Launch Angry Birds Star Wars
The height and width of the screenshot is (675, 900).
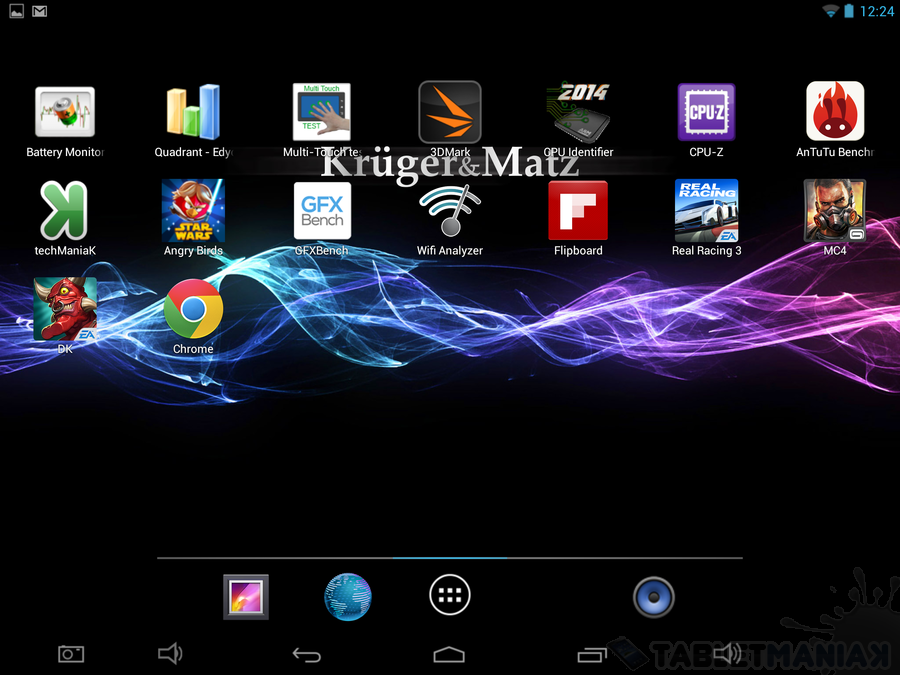point(193,211)
